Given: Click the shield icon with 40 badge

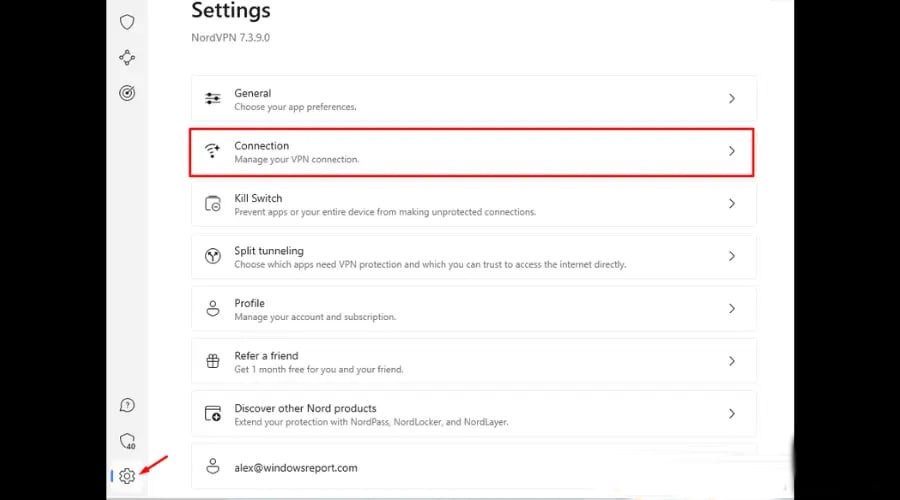Looking at the screenshot, I should click(x=127, y=441).
